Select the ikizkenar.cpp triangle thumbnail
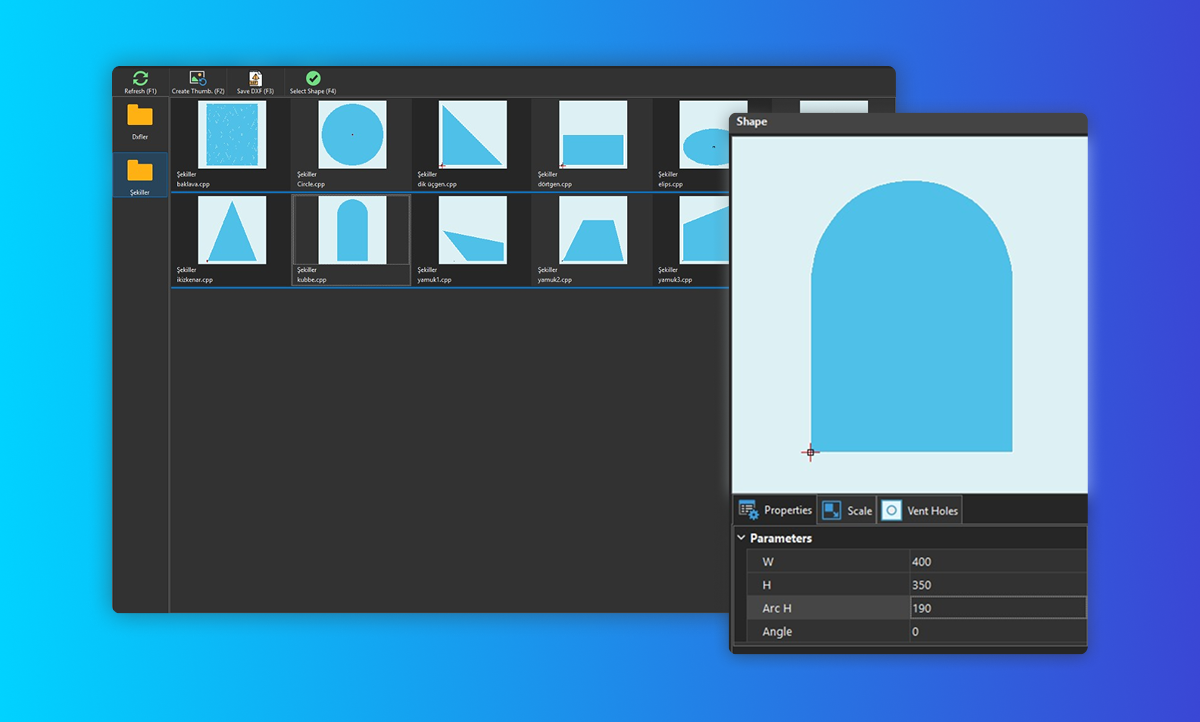This screenshot has width=1200, height=722. tap(232, 230)
